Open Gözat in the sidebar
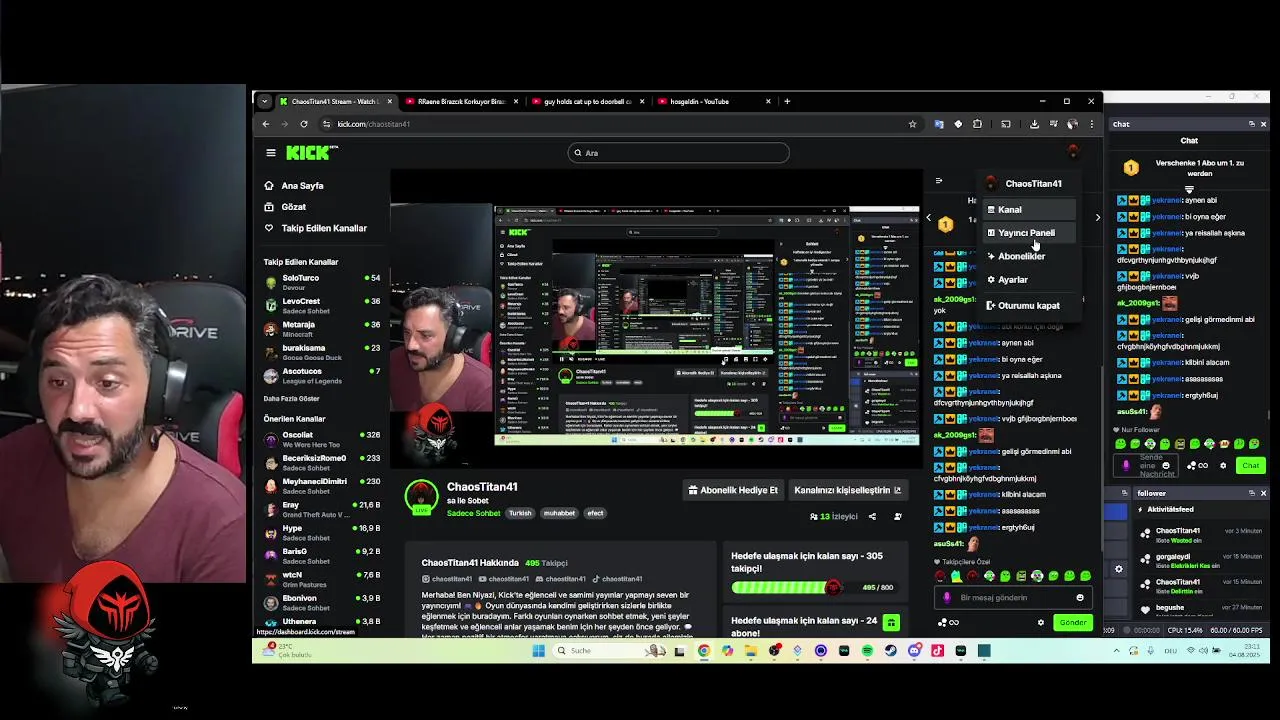The height and width of the screenshot is (720, 1280). click(293, 207)
